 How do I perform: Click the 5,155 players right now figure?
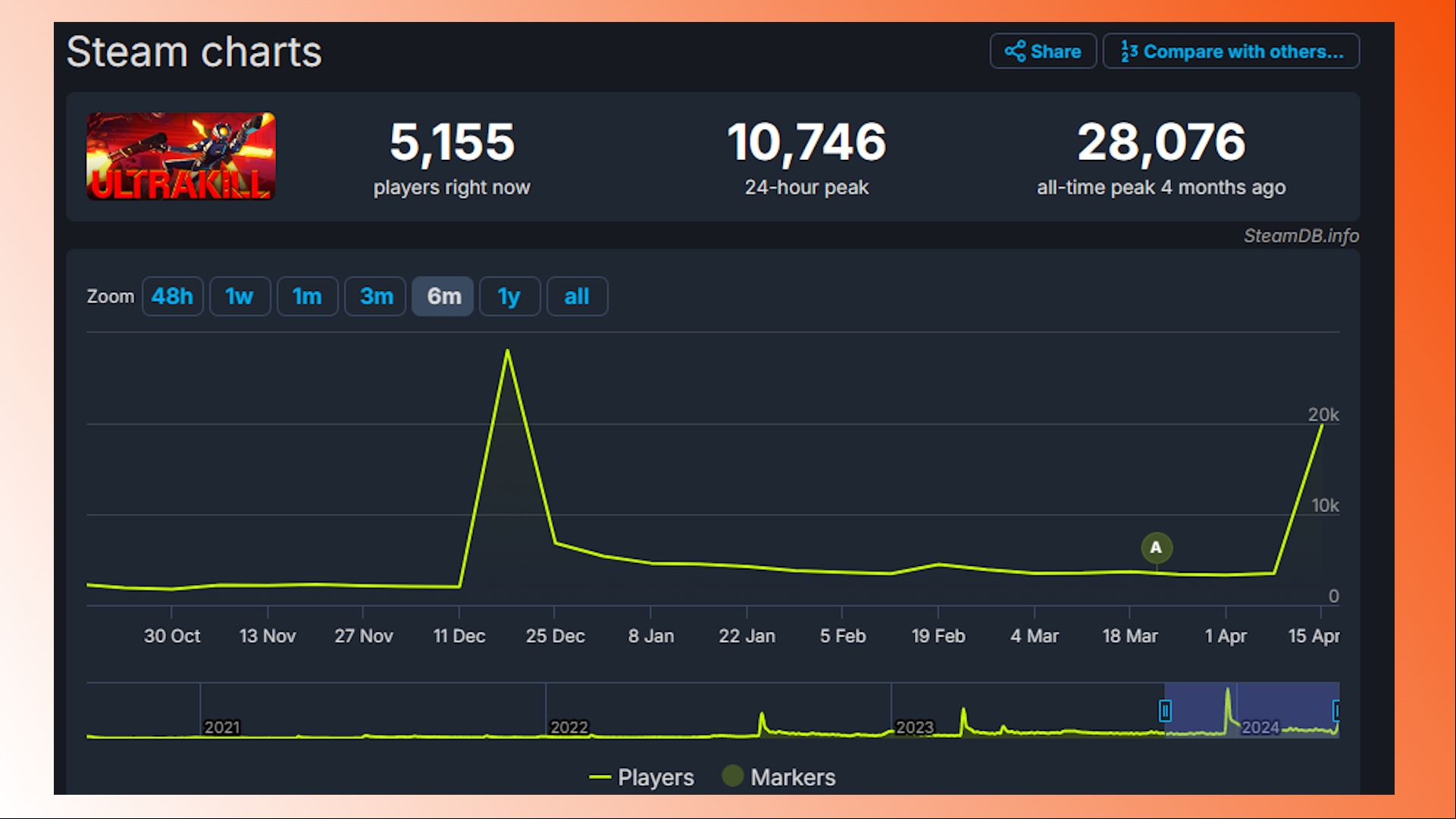452,142
